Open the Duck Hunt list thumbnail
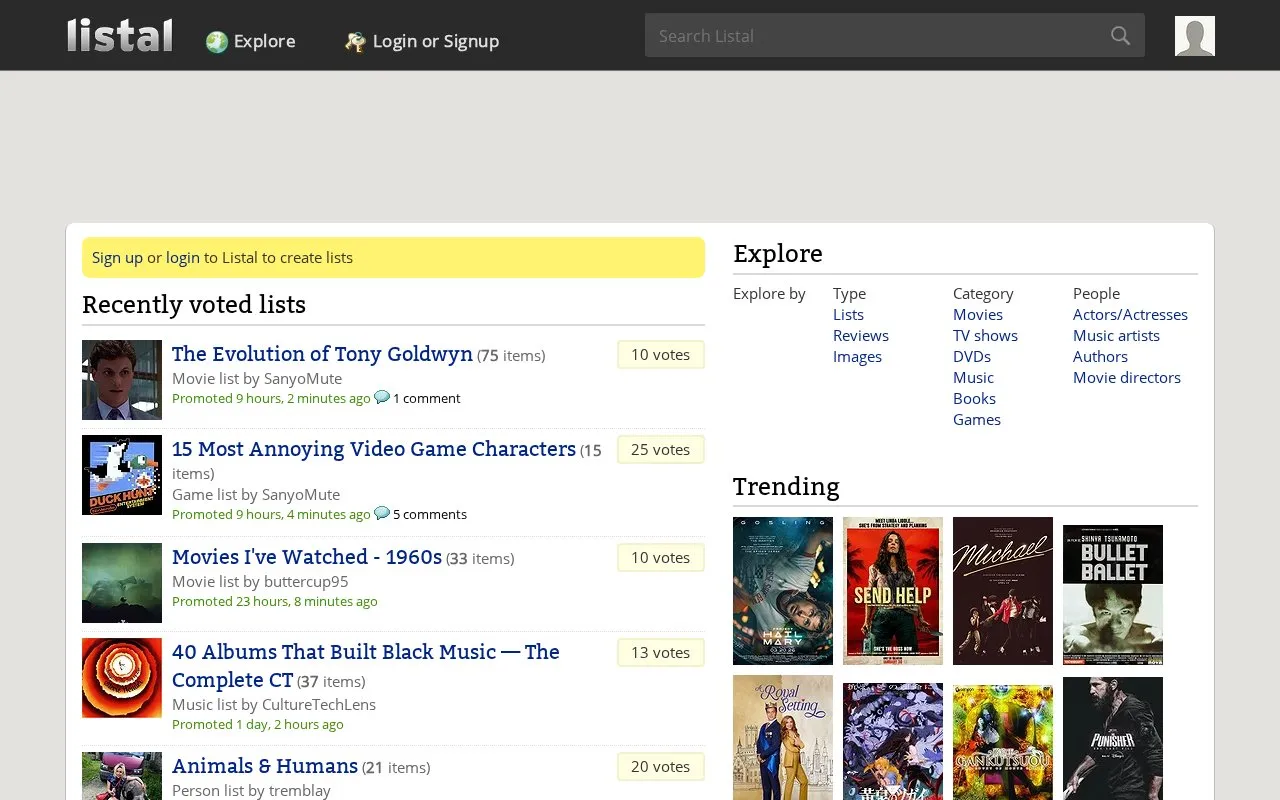The height and width of the screenshot is (800, 1280). (122, 475)
